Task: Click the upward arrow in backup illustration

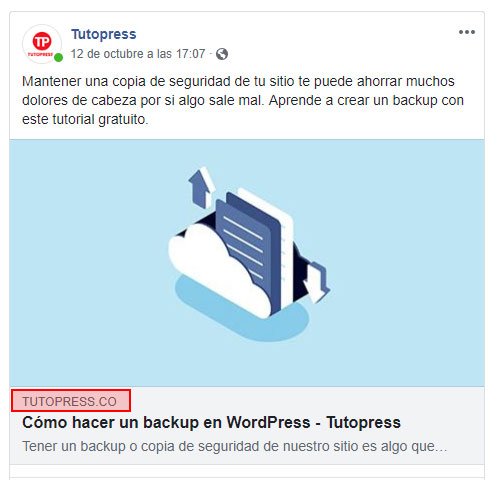Action: pyautogui.click(x=200, y=187)
